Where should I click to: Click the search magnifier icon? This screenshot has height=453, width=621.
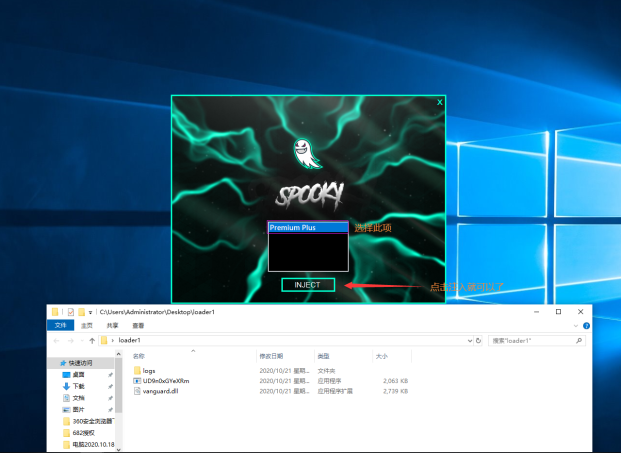pyautogui.click(x=579, y=341)
